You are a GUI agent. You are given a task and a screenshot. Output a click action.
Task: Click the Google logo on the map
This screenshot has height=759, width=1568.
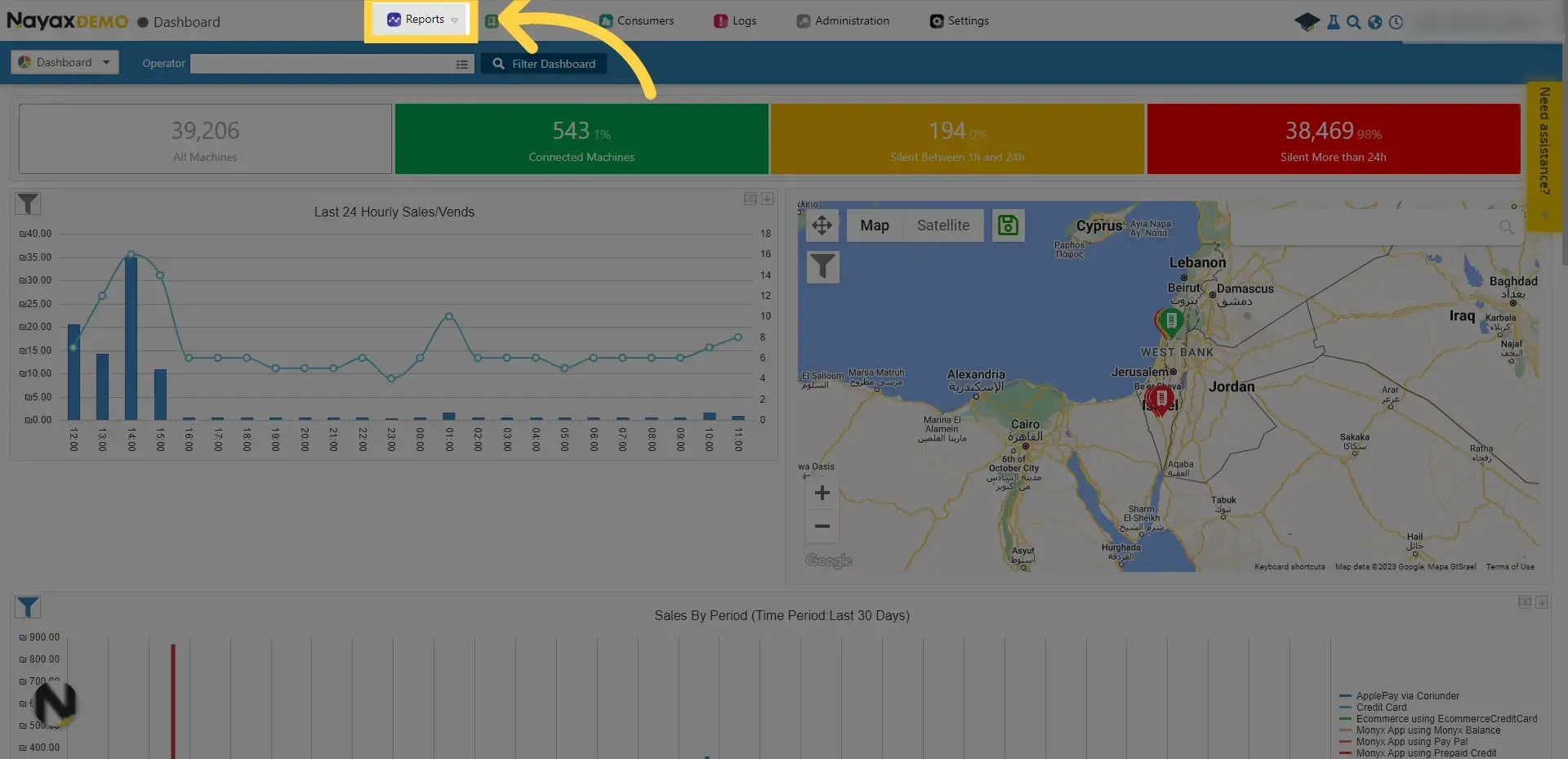click(829, 560)
